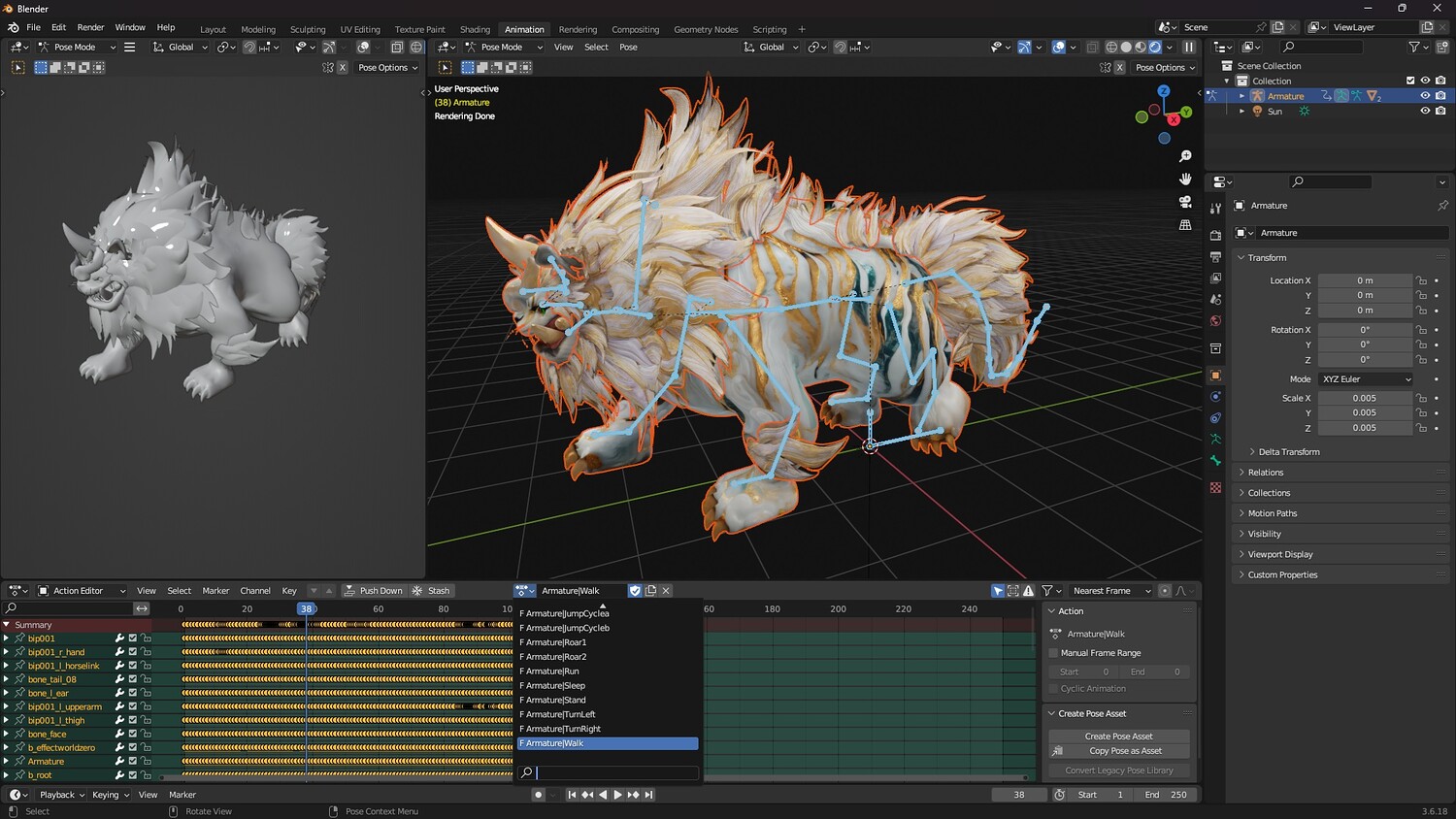Hide the Sun object in viewport
Image resolution: width=1456 pixels, height=819 pixels.
click(x=1425, y=111)
